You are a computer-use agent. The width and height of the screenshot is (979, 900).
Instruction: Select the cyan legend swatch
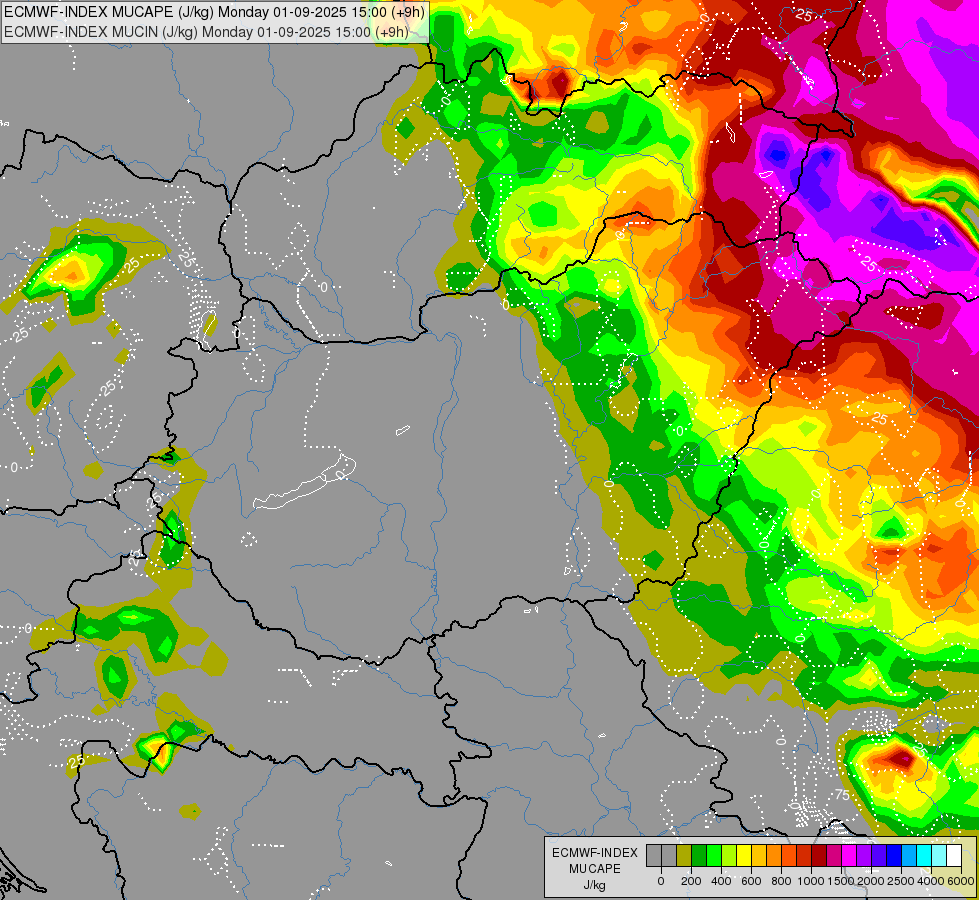(x=924, y=855)
